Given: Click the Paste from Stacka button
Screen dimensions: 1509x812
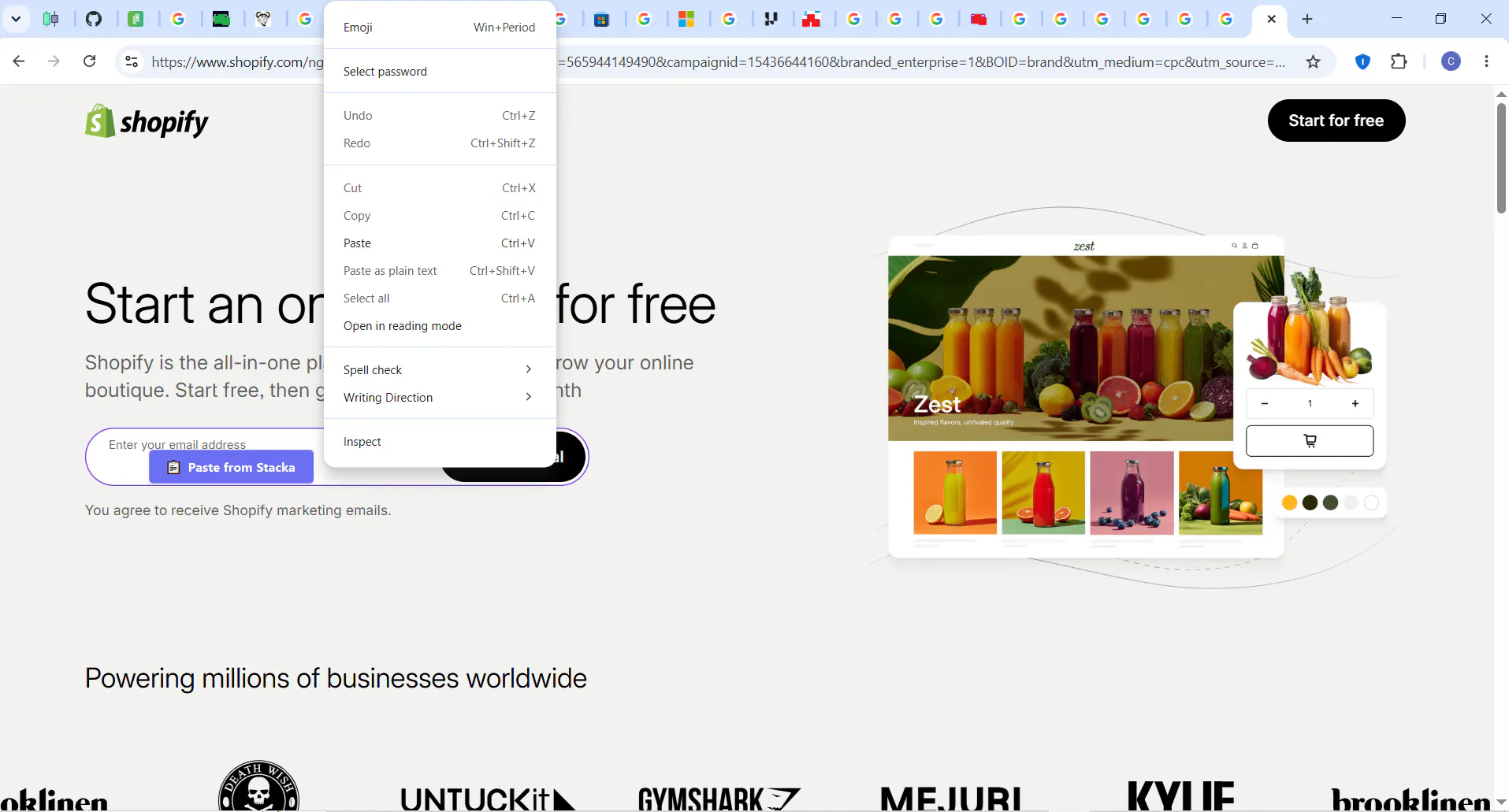Looking at the screenshot, I should point(231,467).
